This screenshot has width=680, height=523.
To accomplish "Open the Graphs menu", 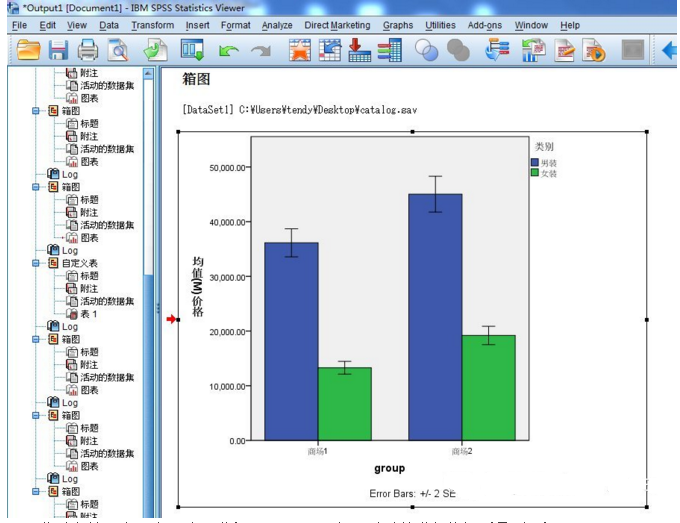I will pyautogui.click(x=397, y=25).
